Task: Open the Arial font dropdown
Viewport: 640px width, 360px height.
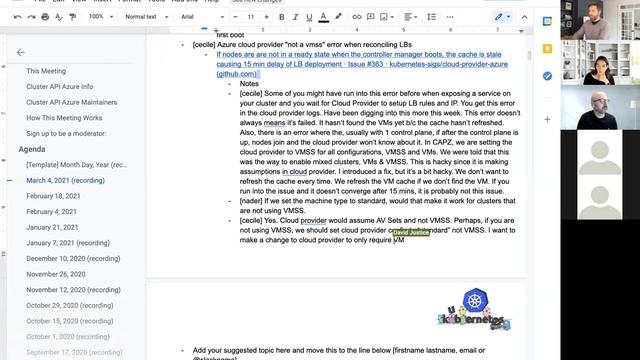Action: [x=202, y=17]
